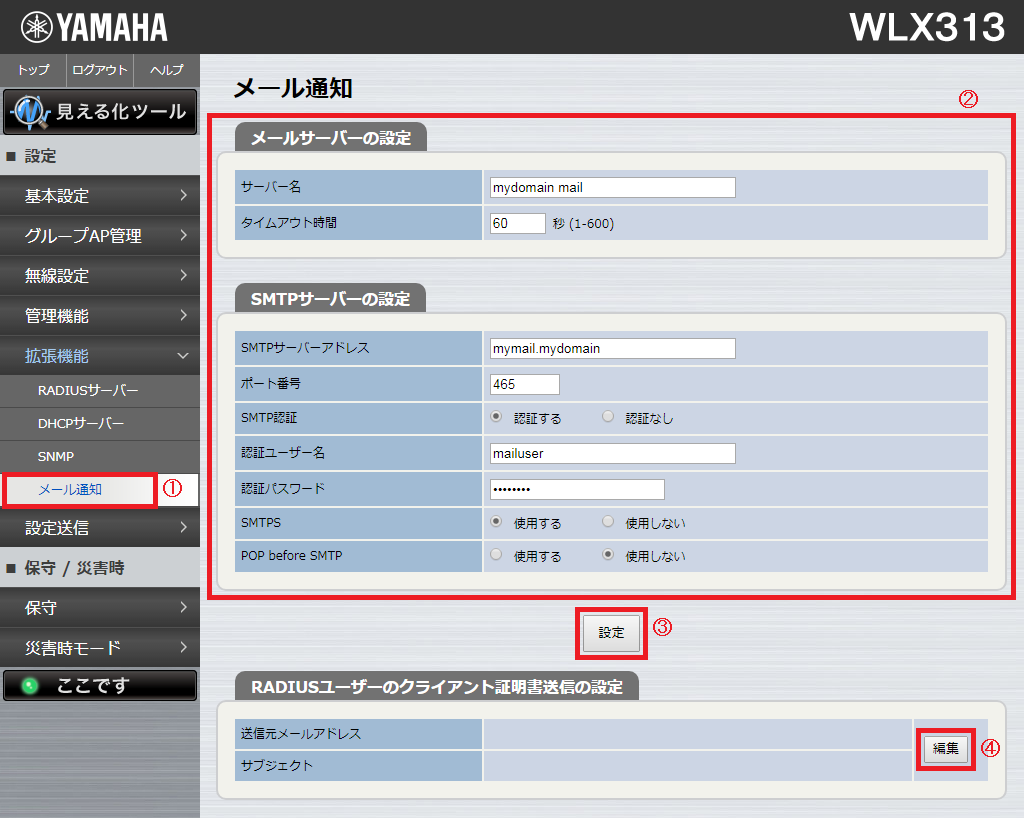Viewport: 1024px width, 818px height.
Task: Choose 使用しない for SMTPS
Action: coord(608,522)
